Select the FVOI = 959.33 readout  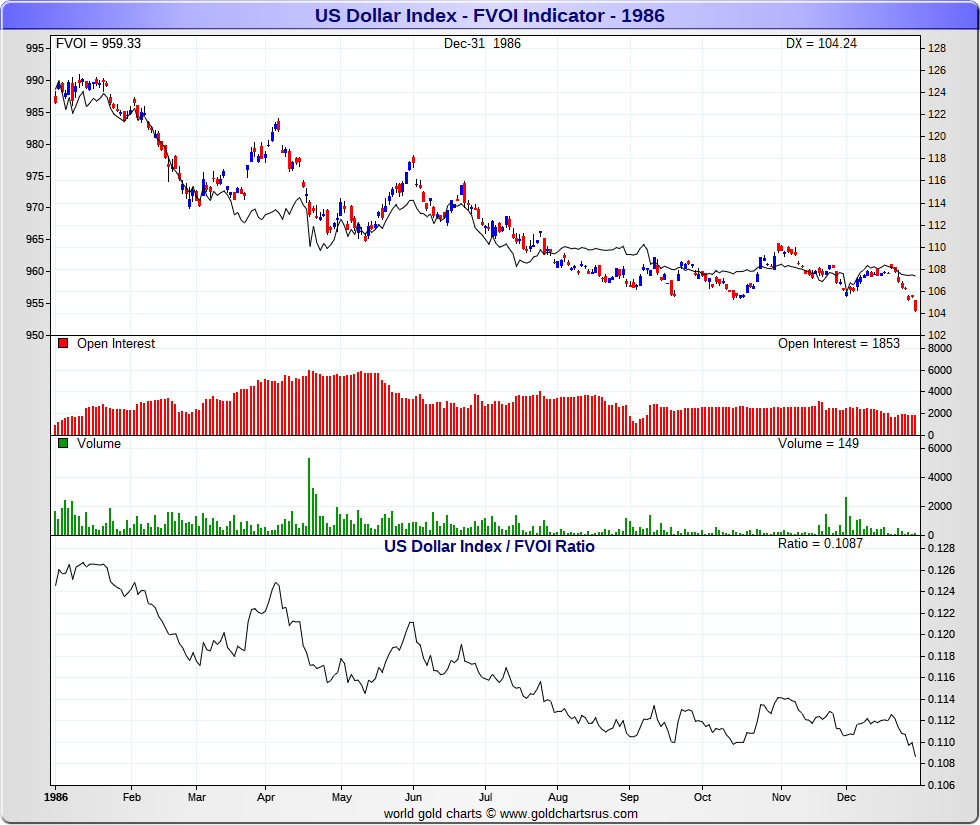click(98, 44)
